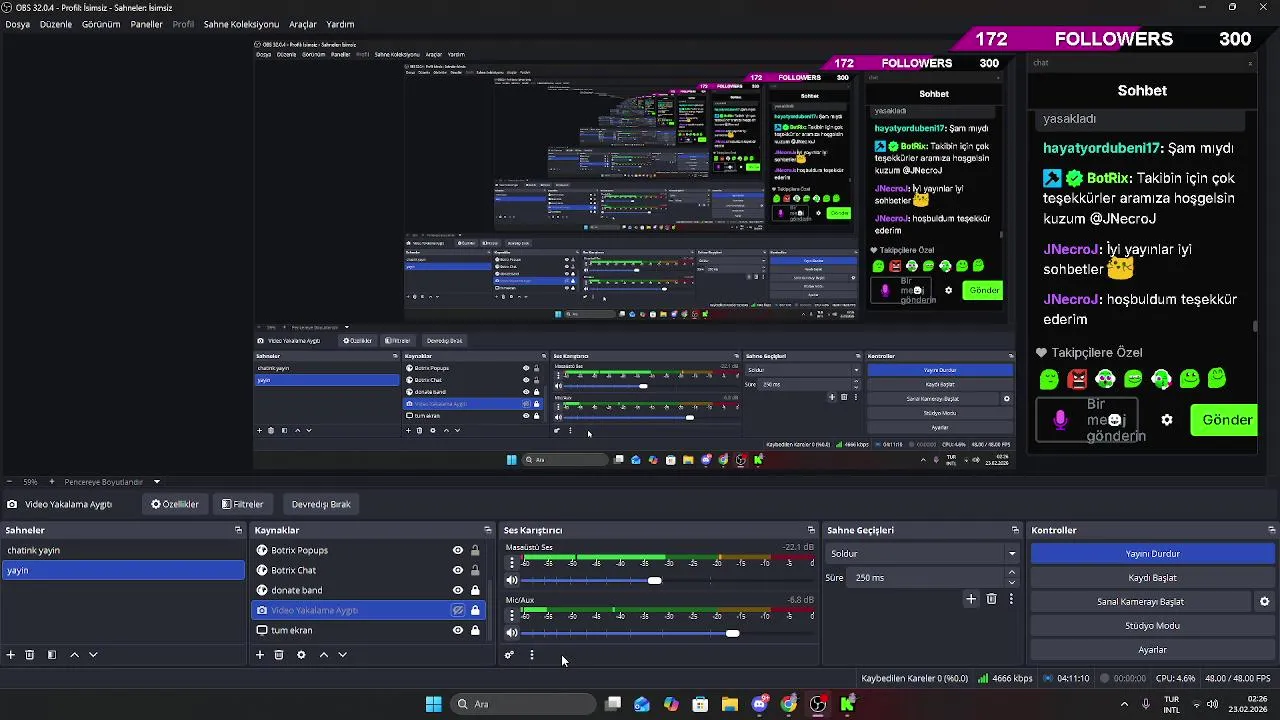The width and height of the screenshot is (1280, 720).
Task: Undock the Ses Karıştırıcı panel
Action: (811, 530)
